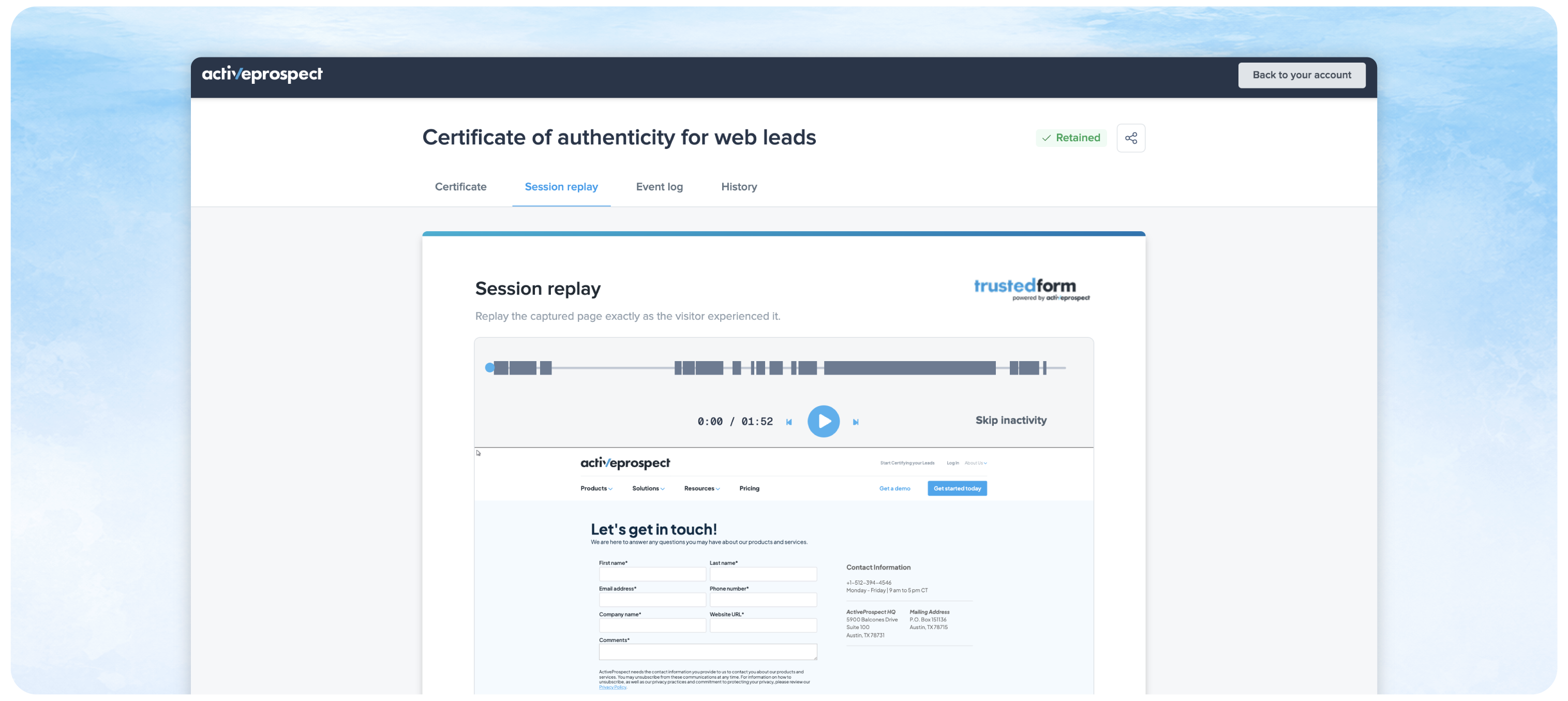Skip forward to next replay segment
This screenshot has height=701, width=1568.
(x=855, y=422)
